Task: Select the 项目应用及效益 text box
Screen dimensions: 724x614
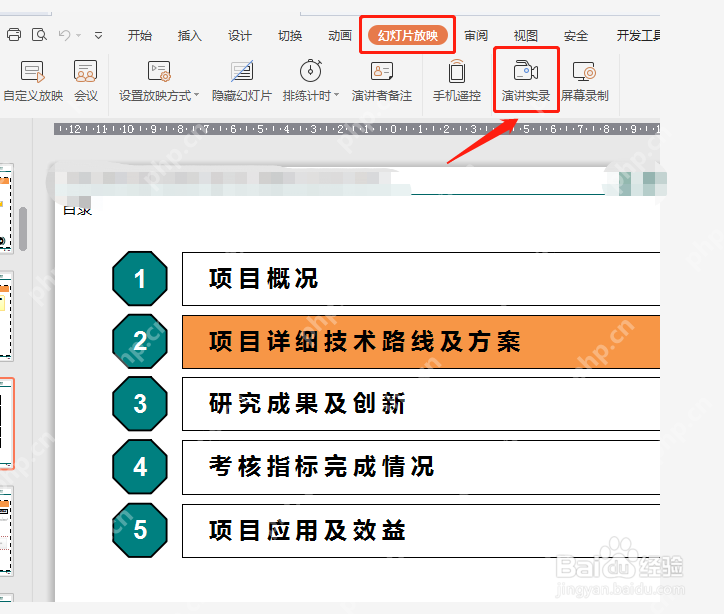Action: [421, 531]
